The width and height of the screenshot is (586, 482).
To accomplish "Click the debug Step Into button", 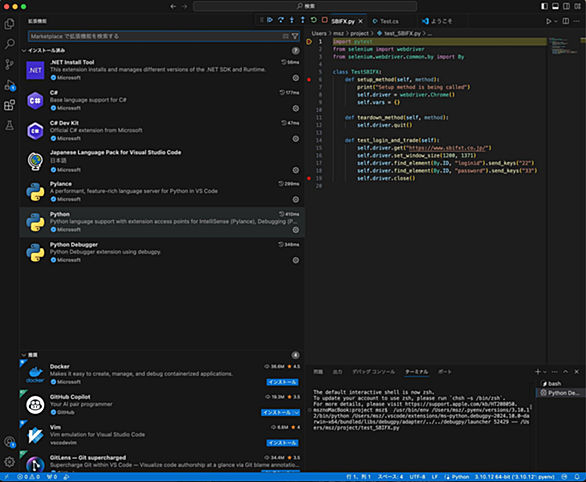I will (292, 20).
